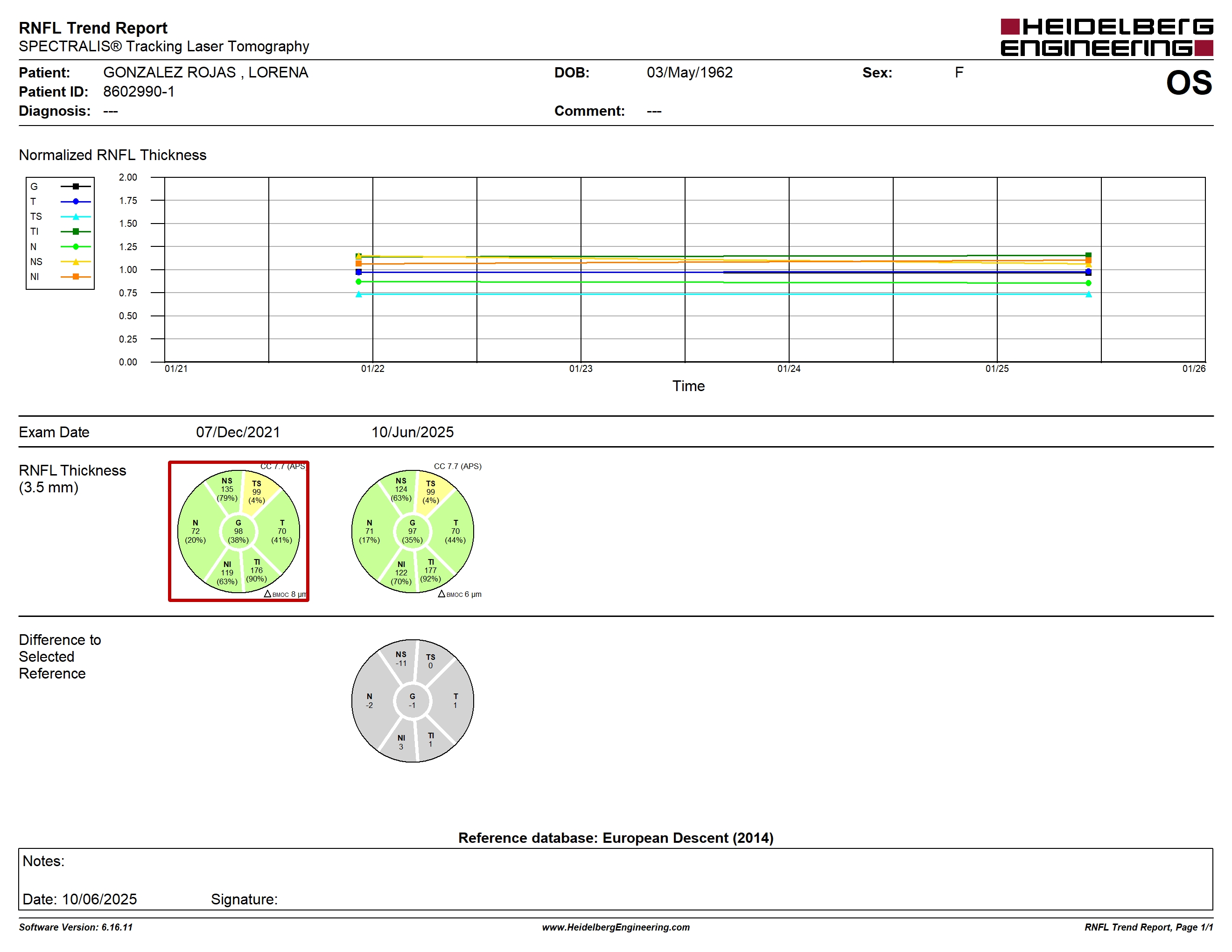Click the N -2 difference sector
This screenshot has height=952, width=1232.
click(x=370, y=700)
